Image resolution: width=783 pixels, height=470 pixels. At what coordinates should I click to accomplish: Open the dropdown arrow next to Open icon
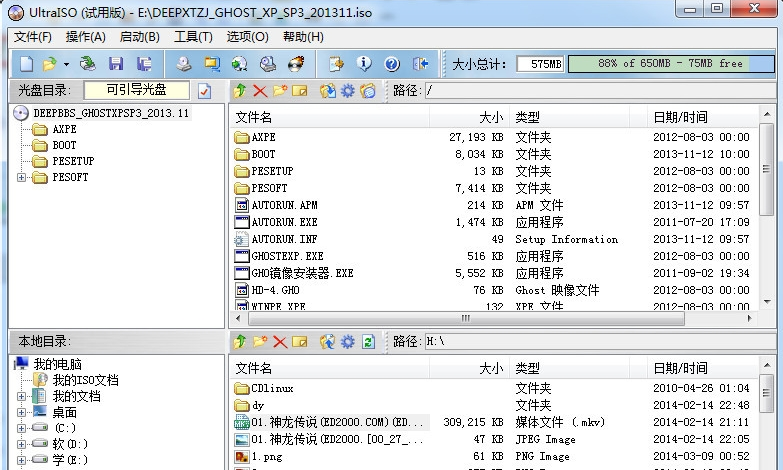tap(66, 64)
